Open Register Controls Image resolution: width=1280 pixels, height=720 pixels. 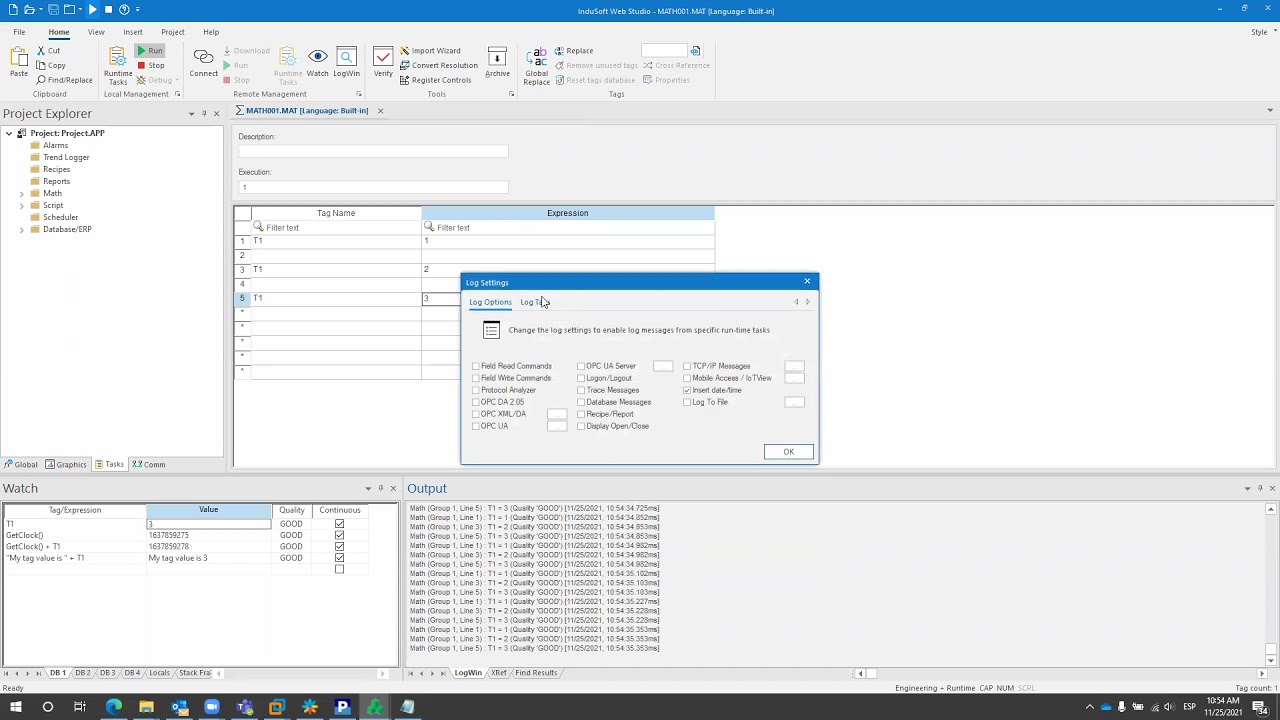(x=435, y=80)
